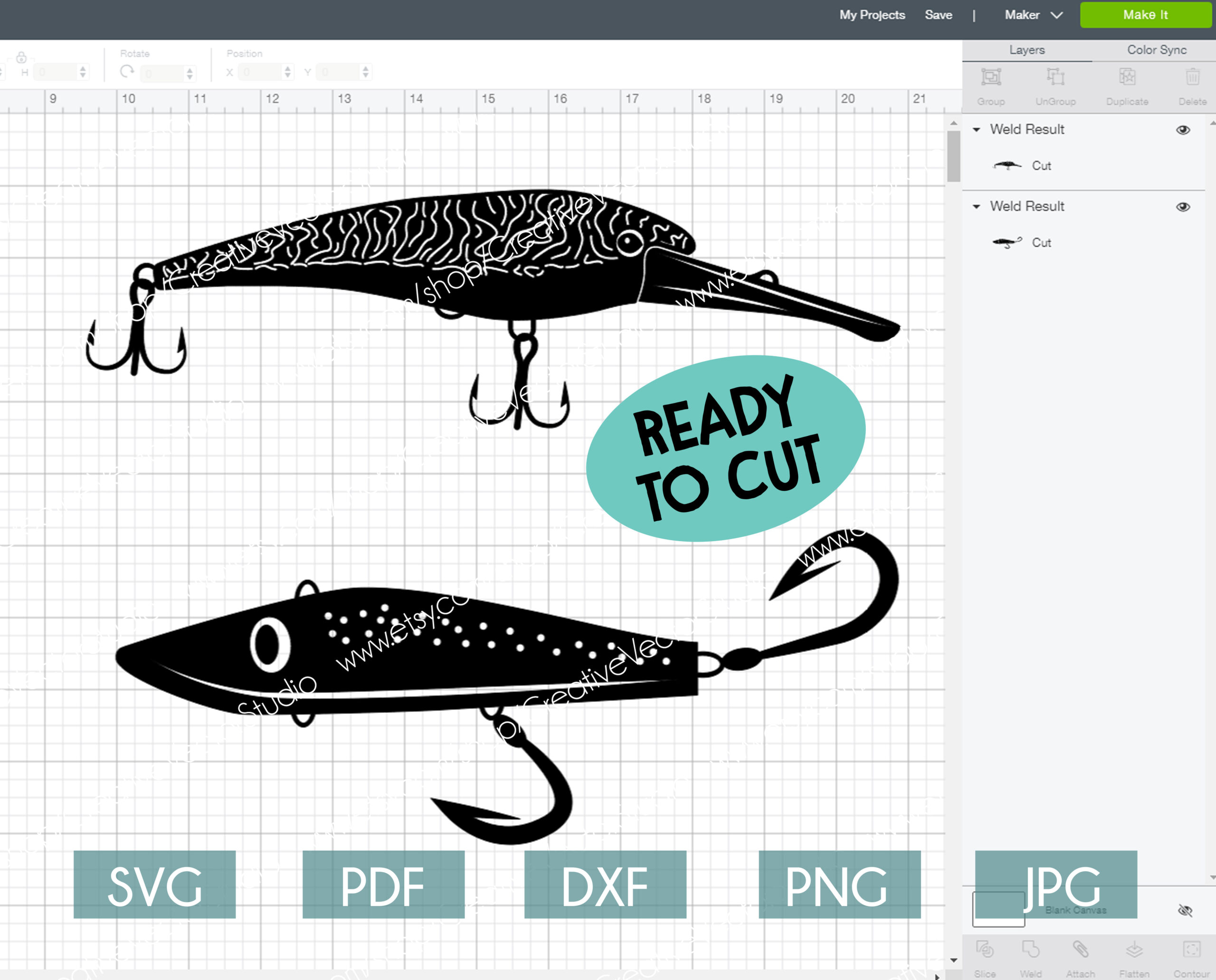Click the canvas scroll down arrow
Image resolution: width=1216 pixels, height=980 pixels.
tap(953, 960)
